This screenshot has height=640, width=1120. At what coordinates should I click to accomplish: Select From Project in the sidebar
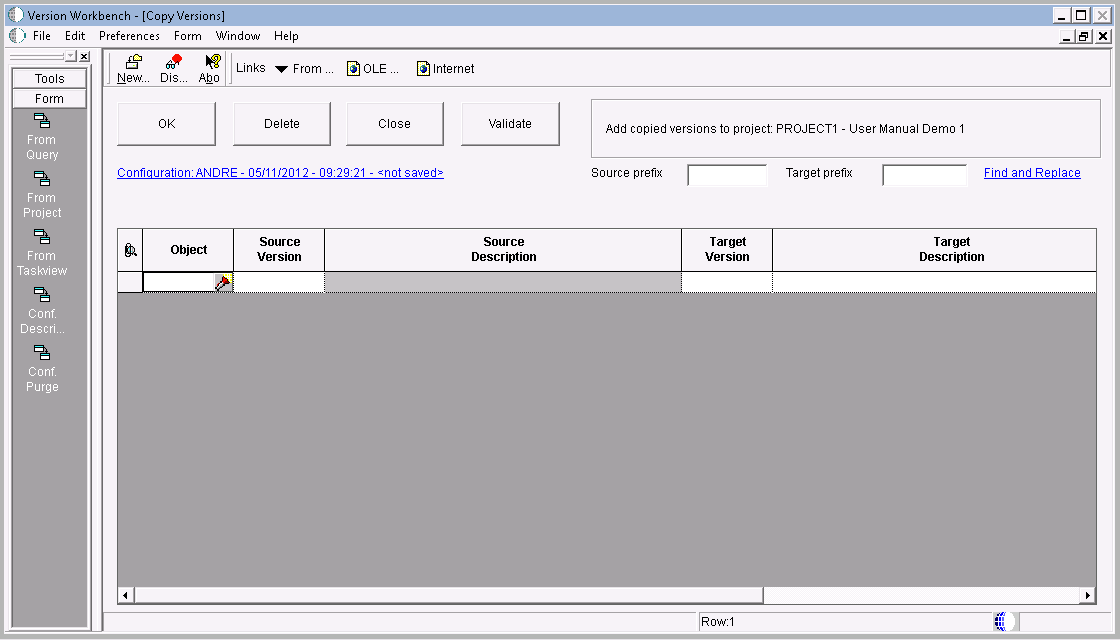[41, 197]
